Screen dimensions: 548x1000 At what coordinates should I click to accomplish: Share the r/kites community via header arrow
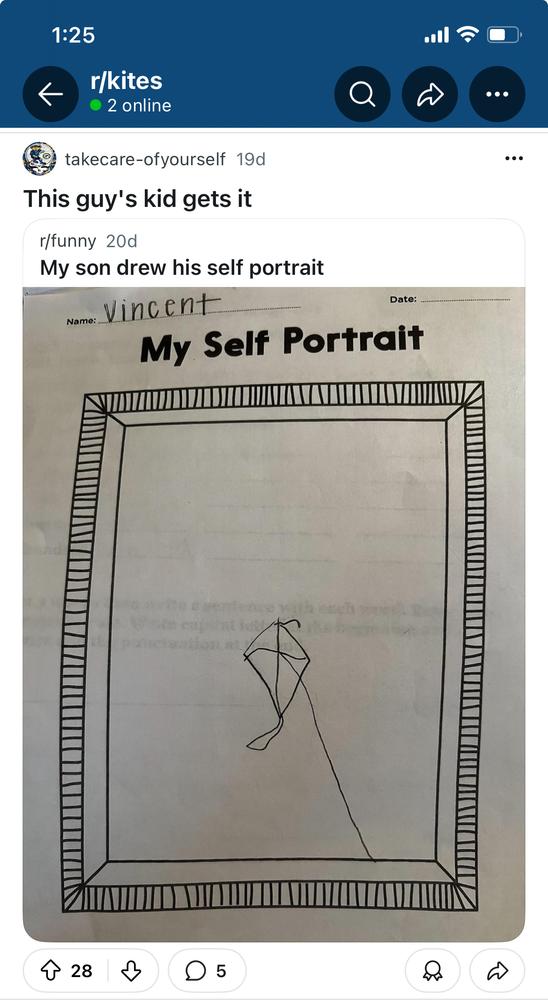click(x=430, y=94)
